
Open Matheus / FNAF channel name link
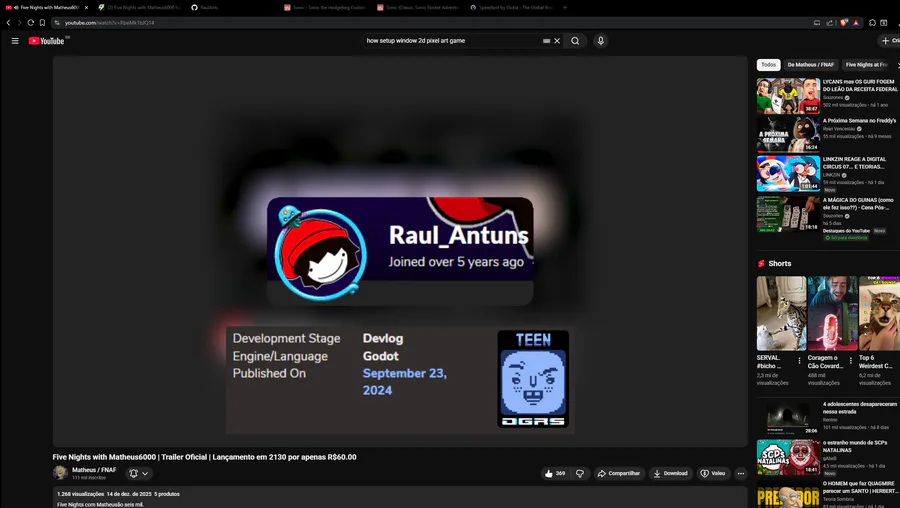click(94, 470)
